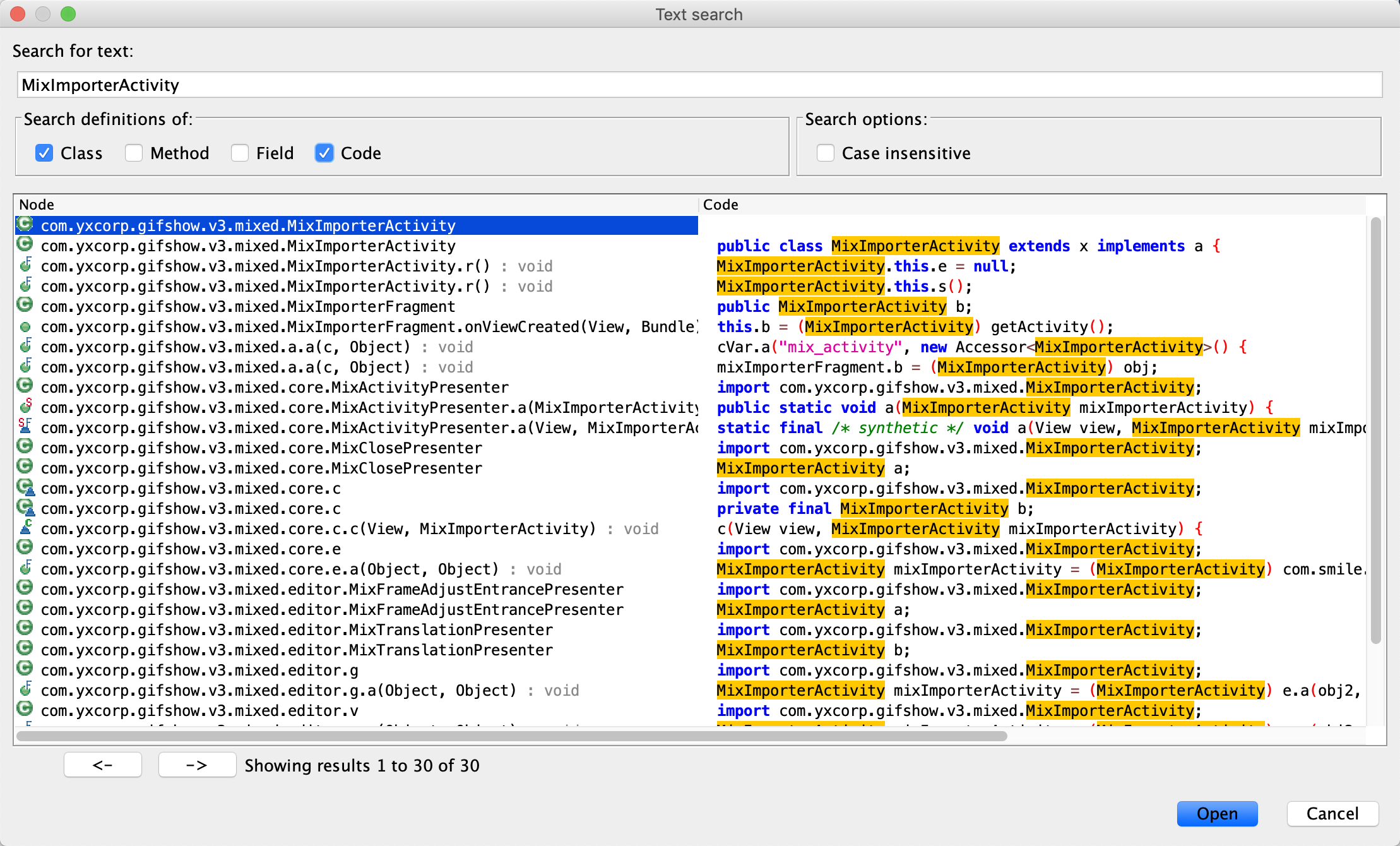The image size is (1400, 846).
Task: Uncheck the Class checkbox
Action: click(x=44, y=153)
